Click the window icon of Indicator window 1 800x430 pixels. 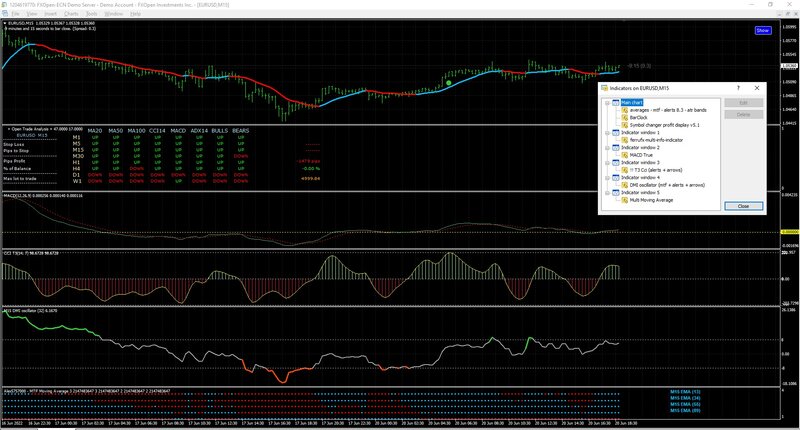tap(616, 133)
